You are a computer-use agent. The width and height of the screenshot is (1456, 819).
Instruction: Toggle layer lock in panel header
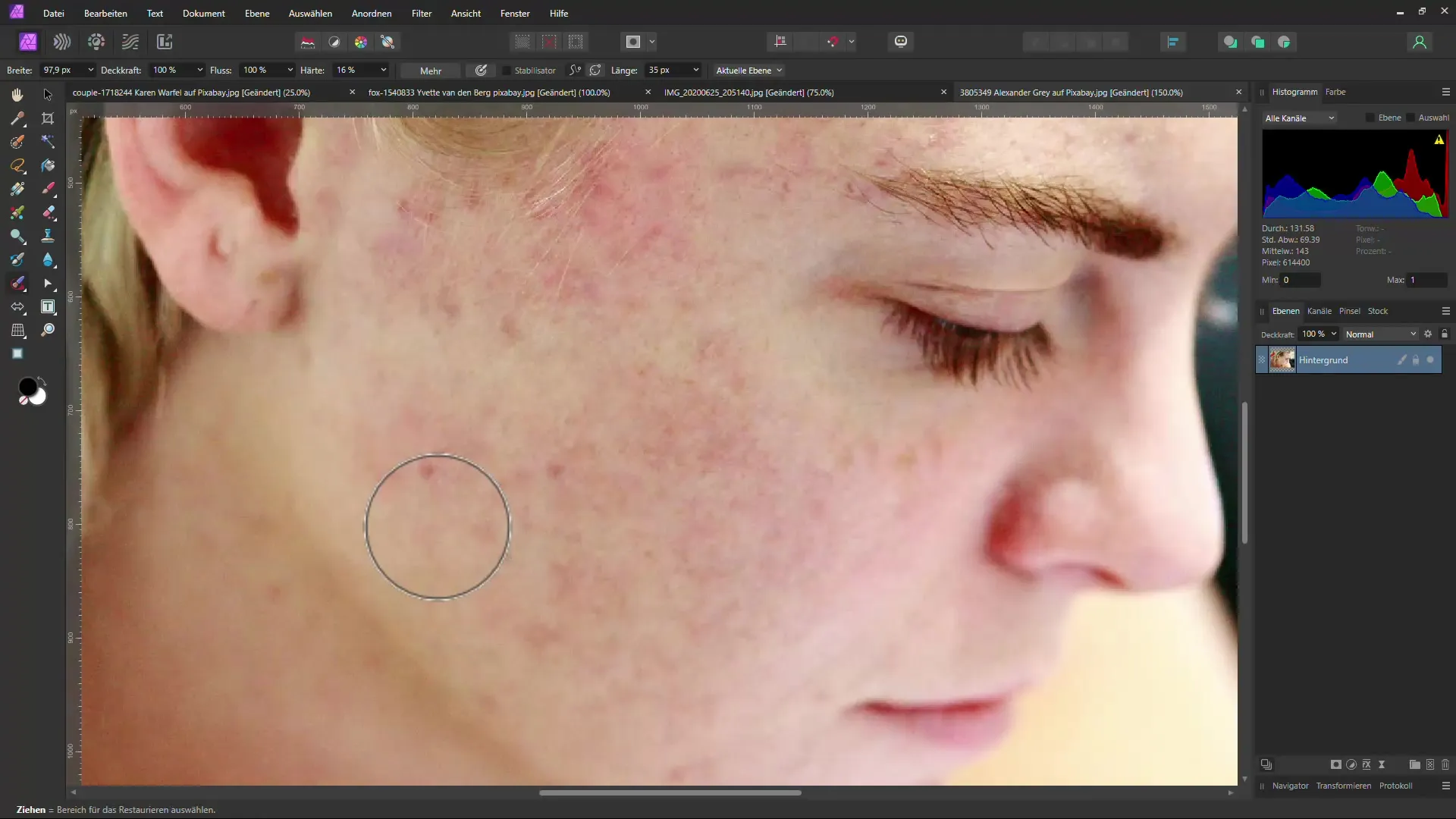pos(1445,334)
